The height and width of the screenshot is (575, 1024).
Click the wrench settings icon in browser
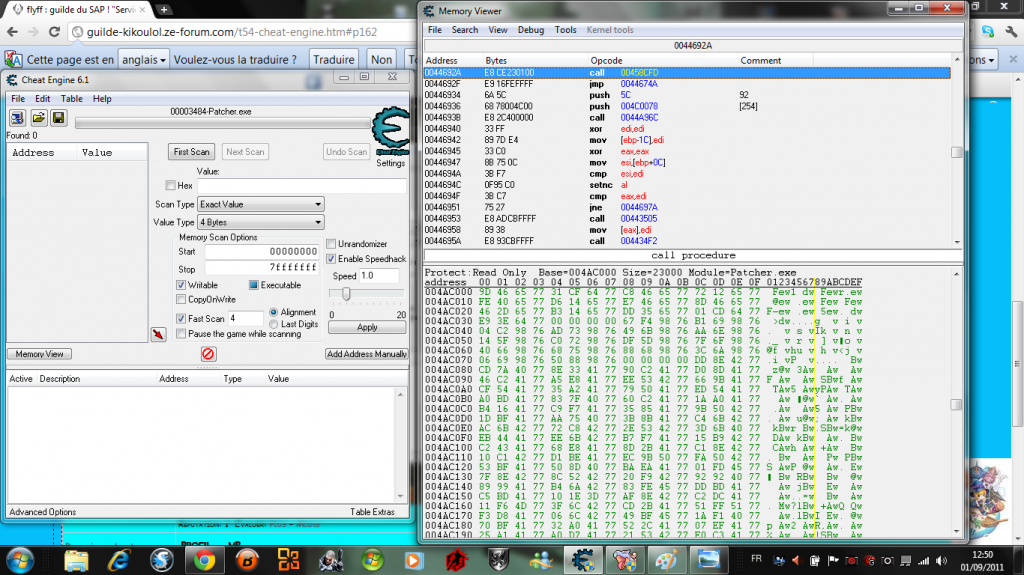coord(1012,31)
